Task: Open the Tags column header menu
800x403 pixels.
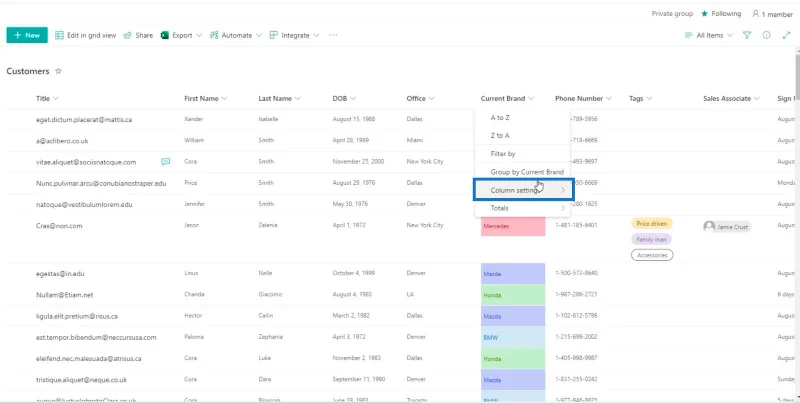Action: pyautogui.click(x=640, y=98)
